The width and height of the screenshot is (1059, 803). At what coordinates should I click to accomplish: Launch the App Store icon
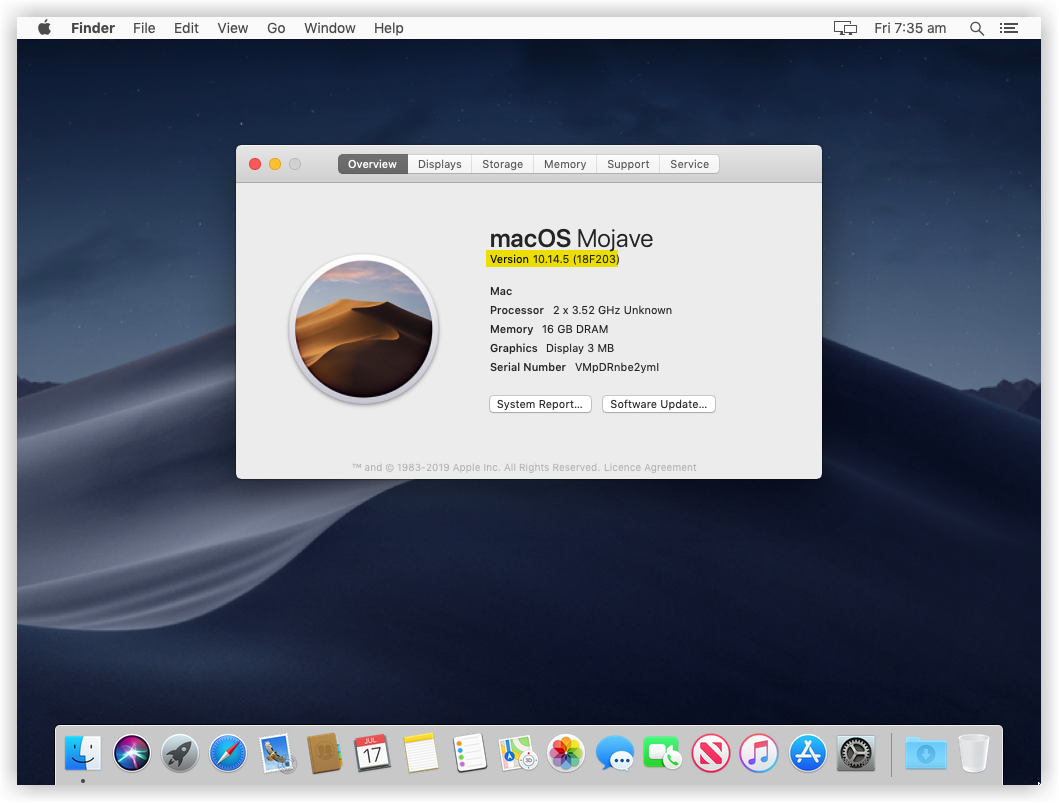pos(808,753)
